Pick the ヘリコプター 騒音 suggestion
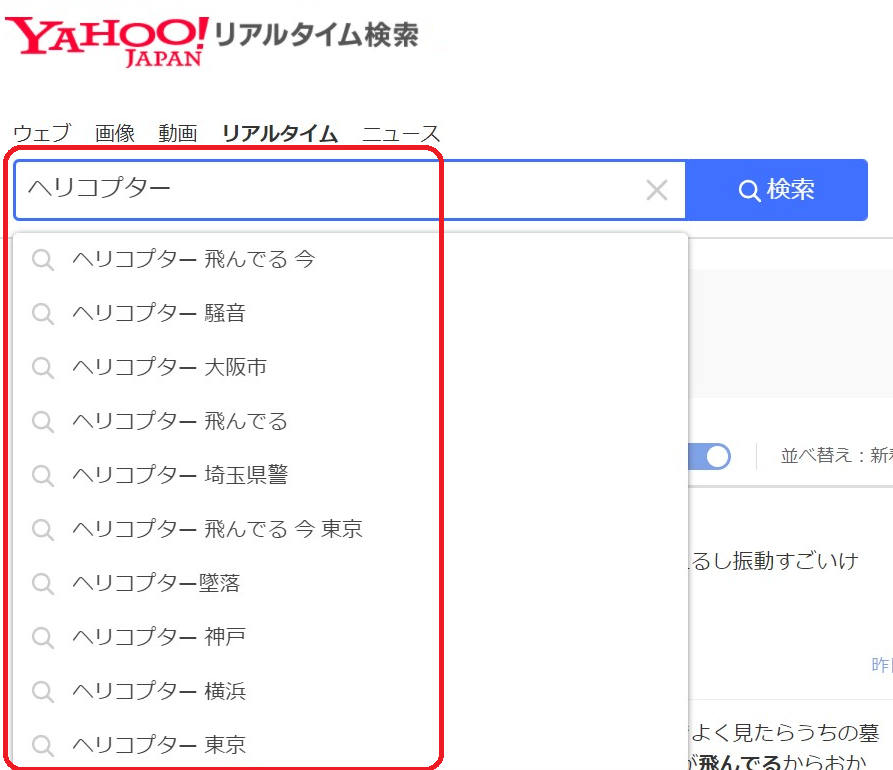Screen dimensions: 893x770 [350, 313]
